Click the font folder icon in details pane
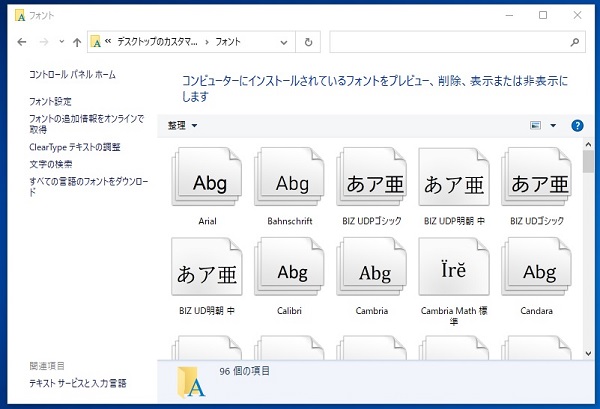The height and width of the screenshot is (409, 600). pos(191,382)
